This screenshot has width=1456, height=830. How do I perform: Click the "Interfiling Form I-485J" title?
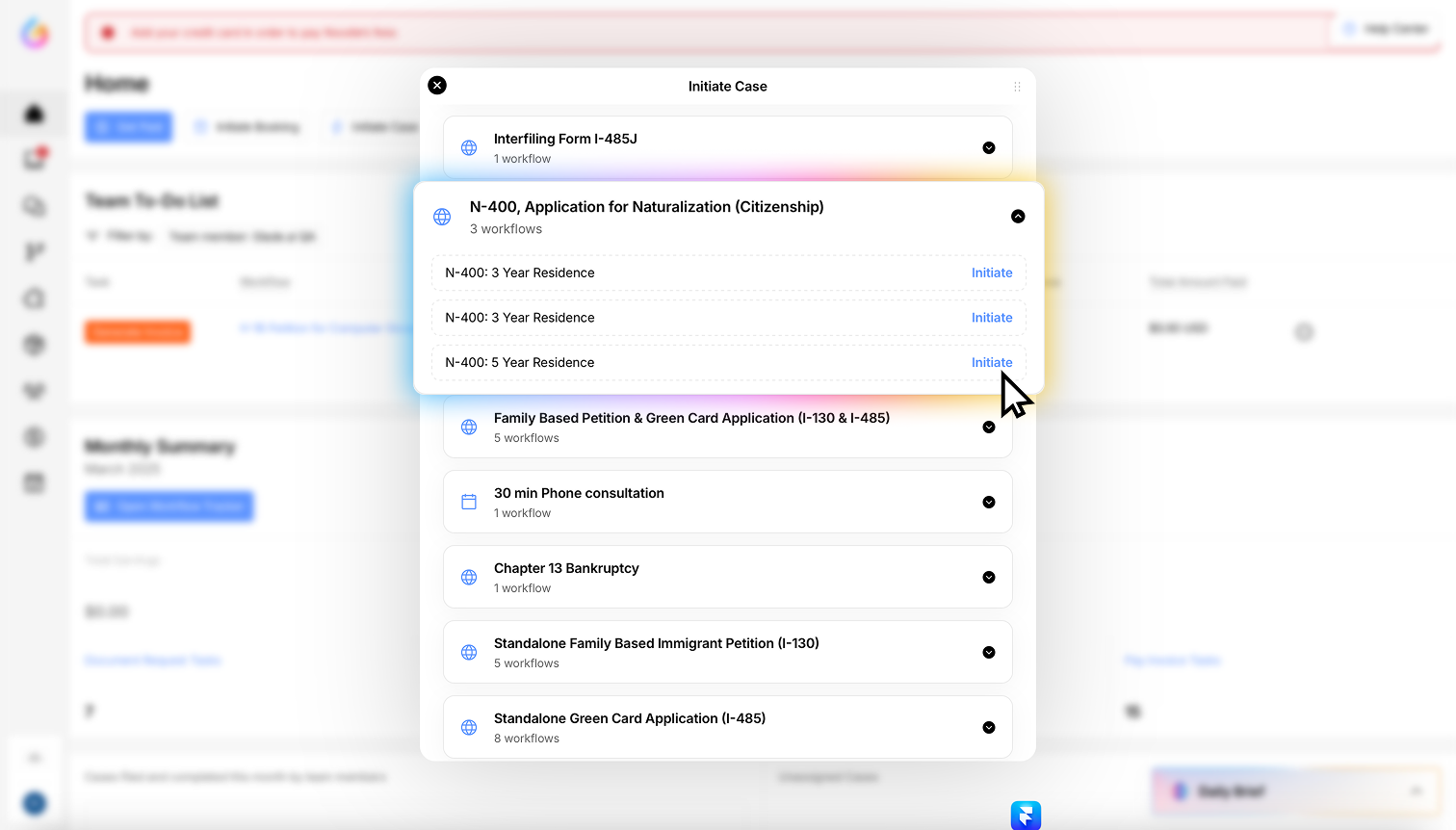pyautogui.click(x=565, y=139)
